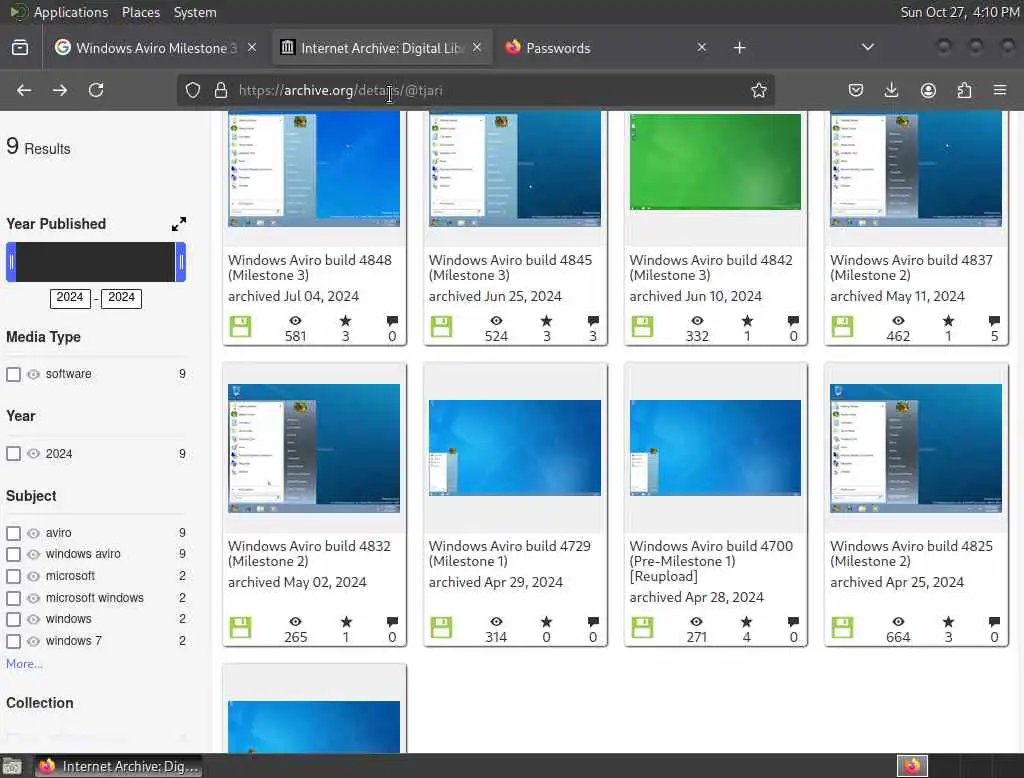Click the Year Published histogram bar
This screenshot has height=778, width=1024.
point(96,262)
